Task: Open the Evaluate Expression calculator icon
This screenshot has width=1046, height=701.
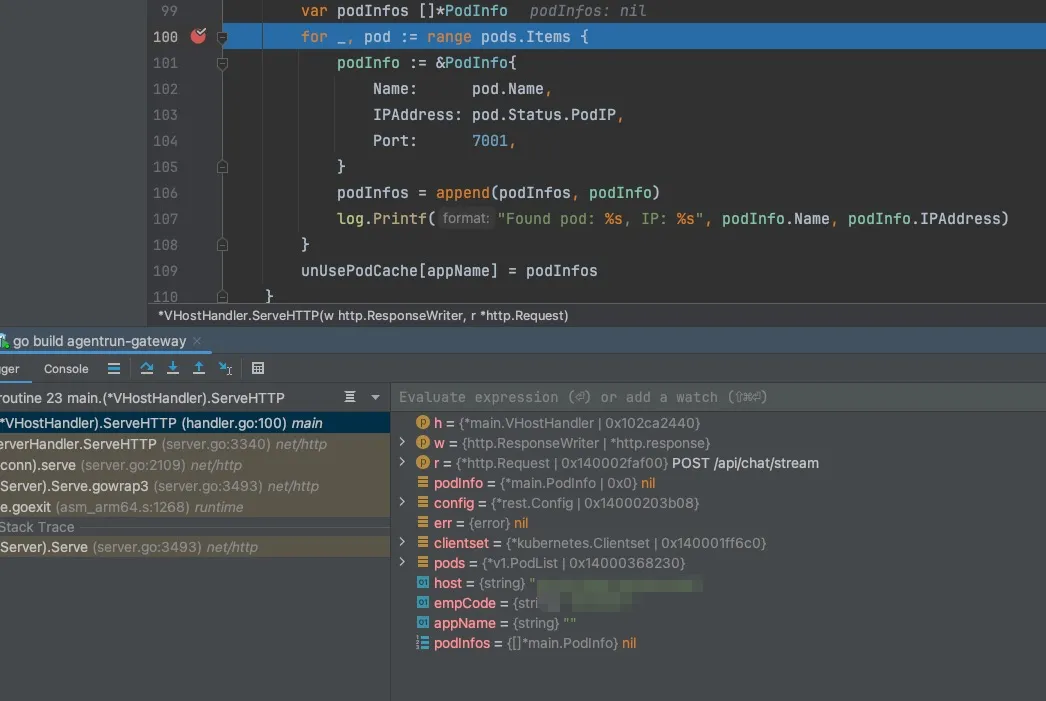Action: (258, 369)
